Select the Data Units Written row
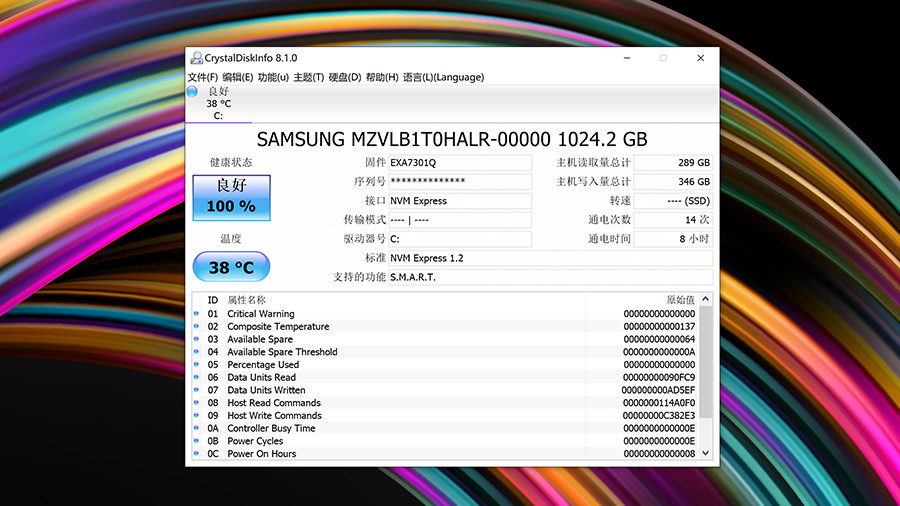Viewport: 900px width, 506px height. [445, 390]
